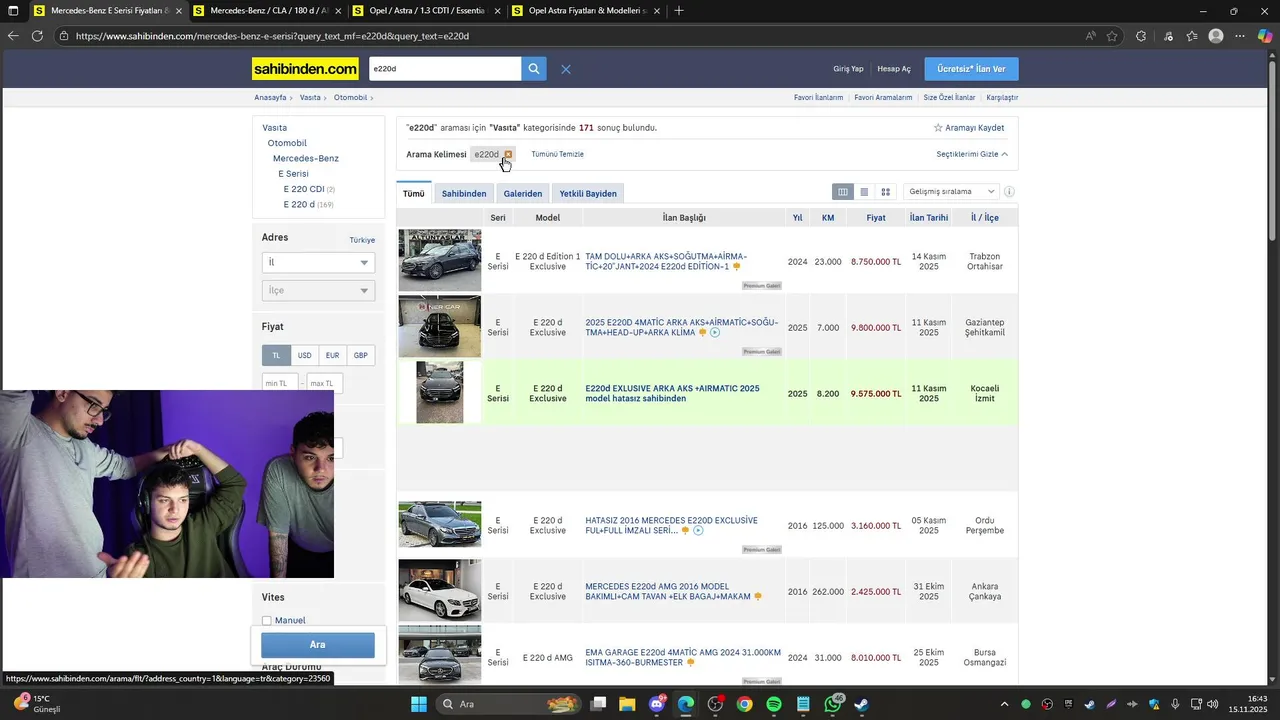Select E 220 CDI category in sidebar

tap(304, 189)
